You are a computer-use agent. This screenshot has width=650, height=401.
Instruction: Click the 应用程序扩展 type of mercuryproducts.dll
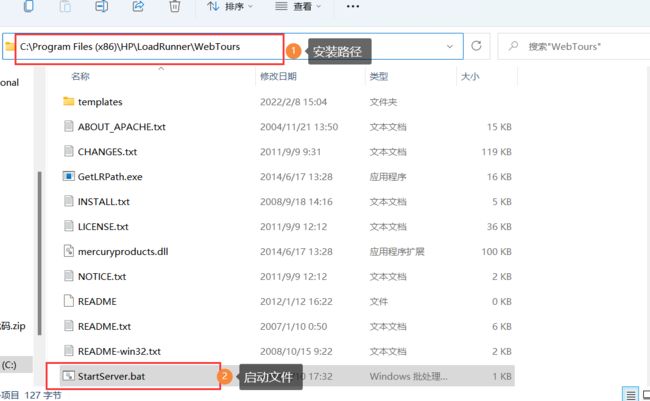tap(397, 252)
